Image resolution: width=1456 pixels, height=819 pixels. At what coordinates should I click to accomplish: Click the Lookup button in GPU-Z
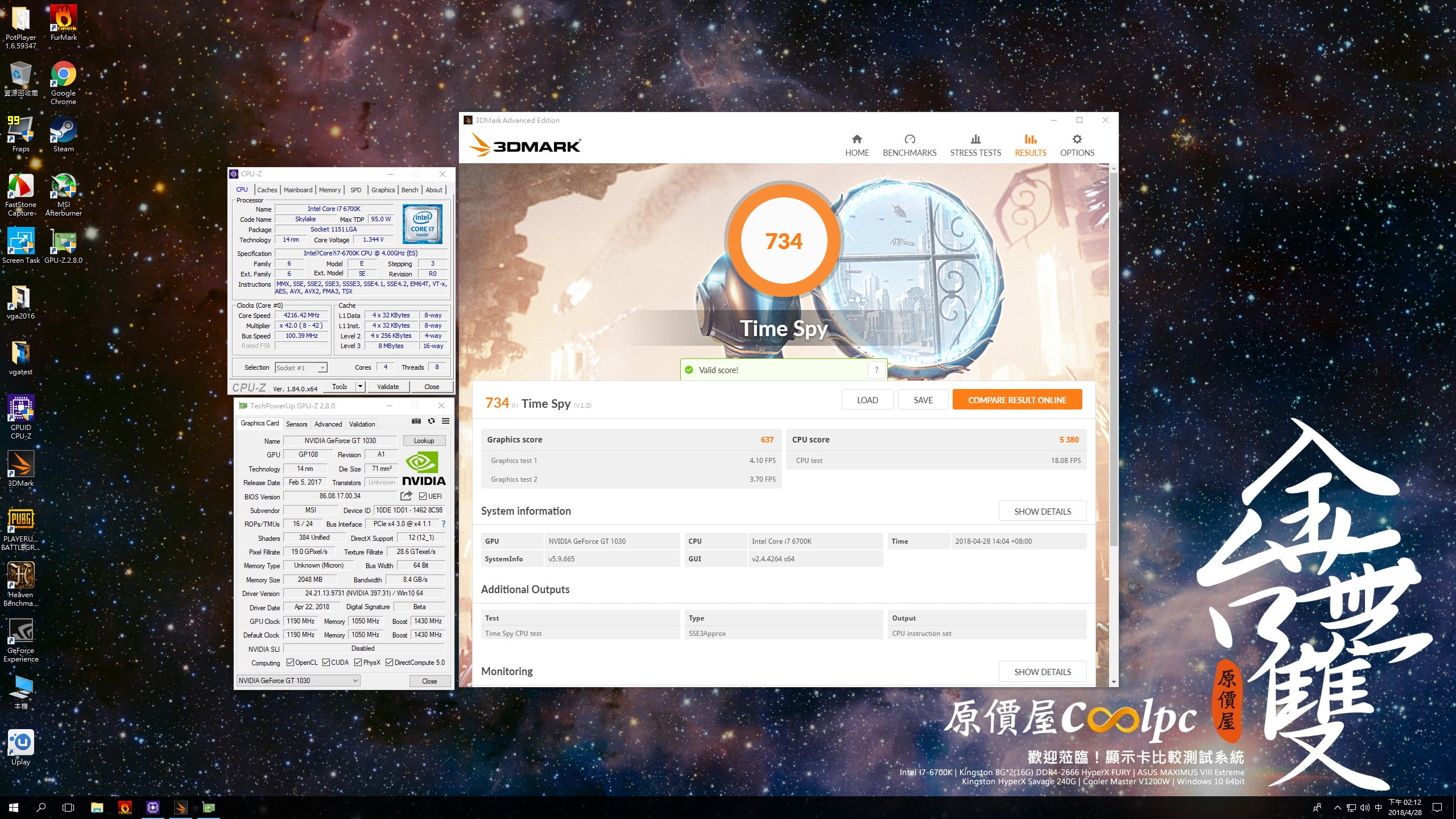click(x=424, y=441)
